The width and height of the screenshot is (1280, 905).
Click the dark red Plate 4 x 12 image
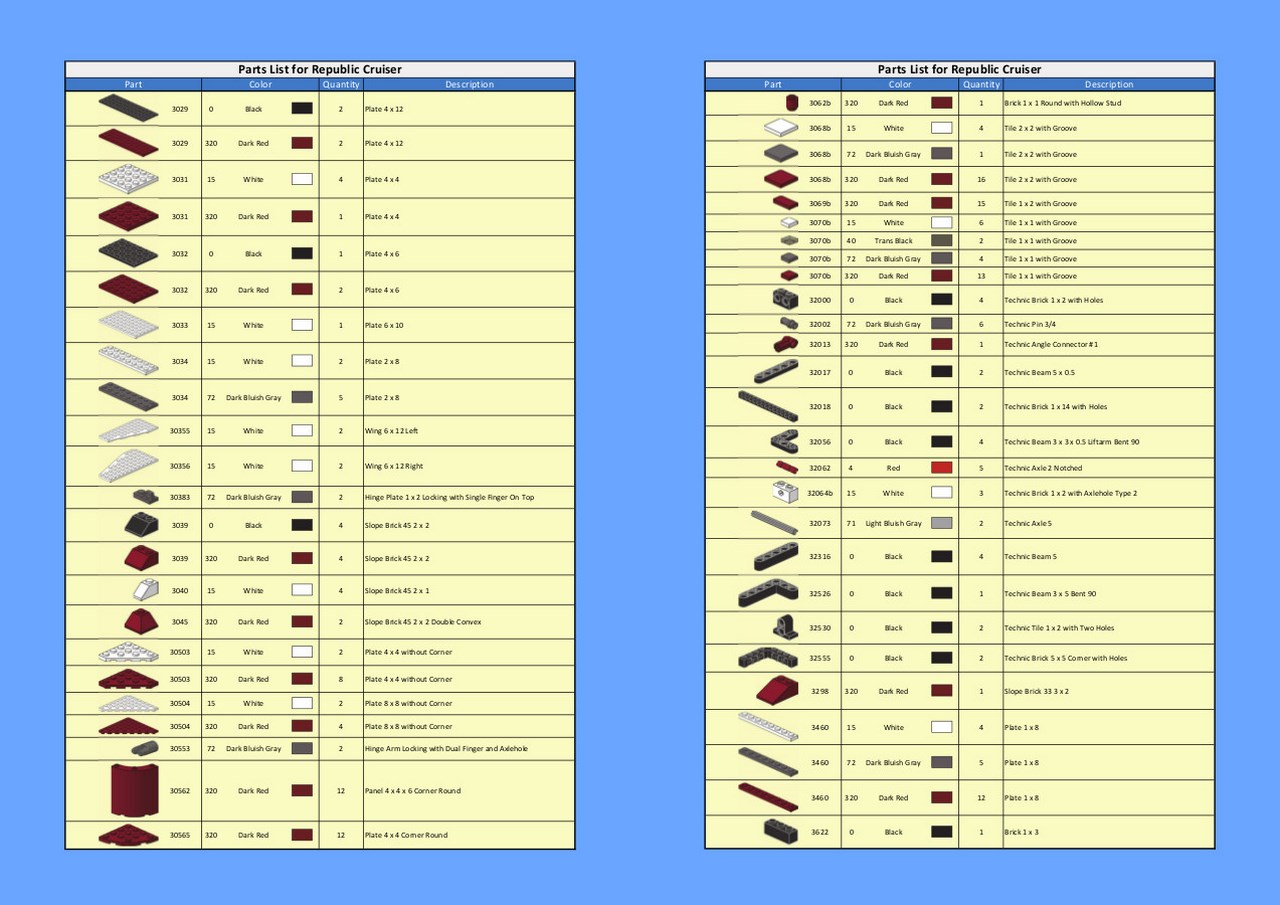coord(128,143)
